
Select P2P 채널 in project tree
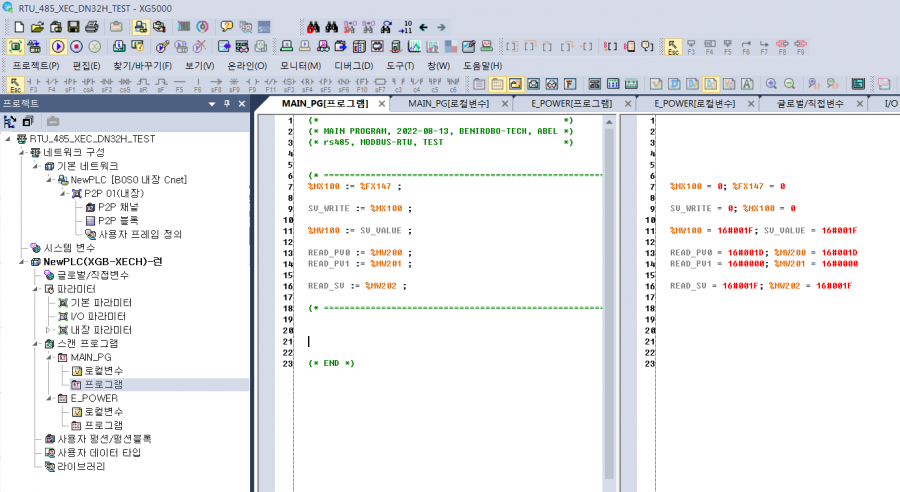tap(118, 206)
